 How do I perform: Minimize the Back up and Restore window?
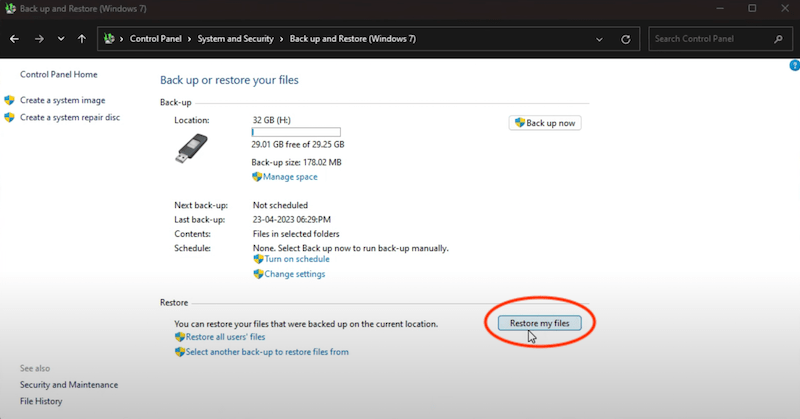click(720, 8)
